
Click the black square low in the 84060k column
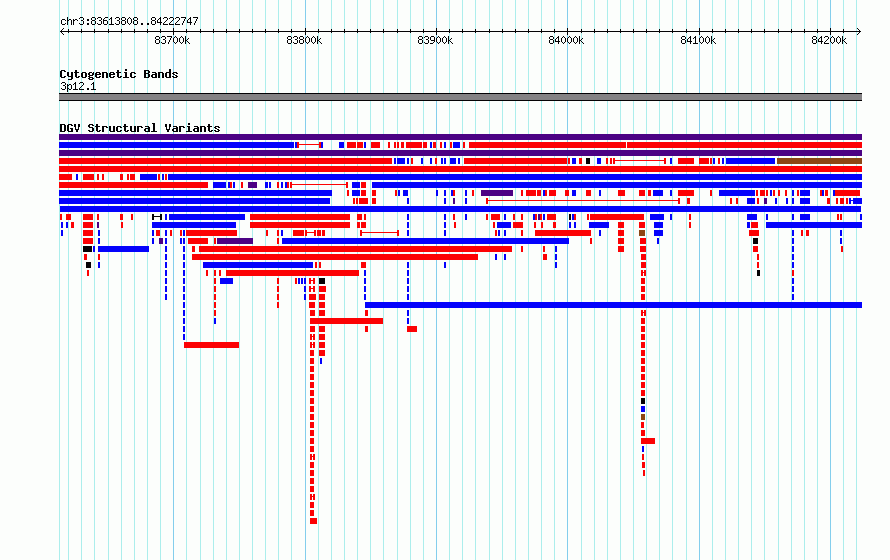(643, 401)
